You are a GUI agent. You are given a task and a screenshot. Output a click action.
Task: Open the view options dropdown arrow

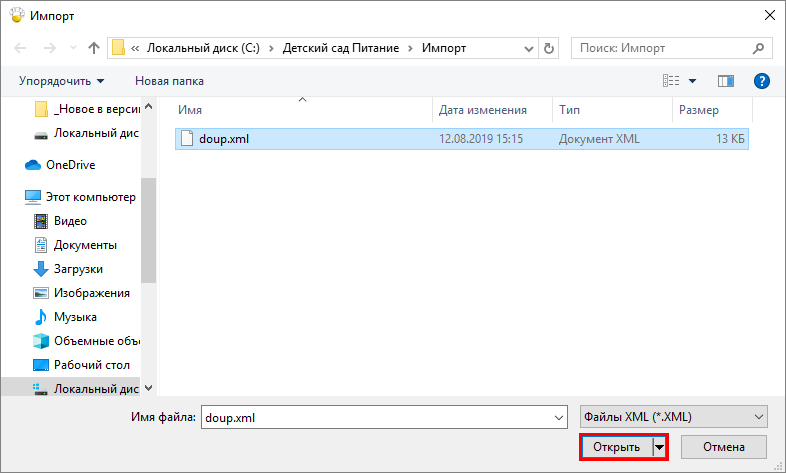tap(693, 81)
